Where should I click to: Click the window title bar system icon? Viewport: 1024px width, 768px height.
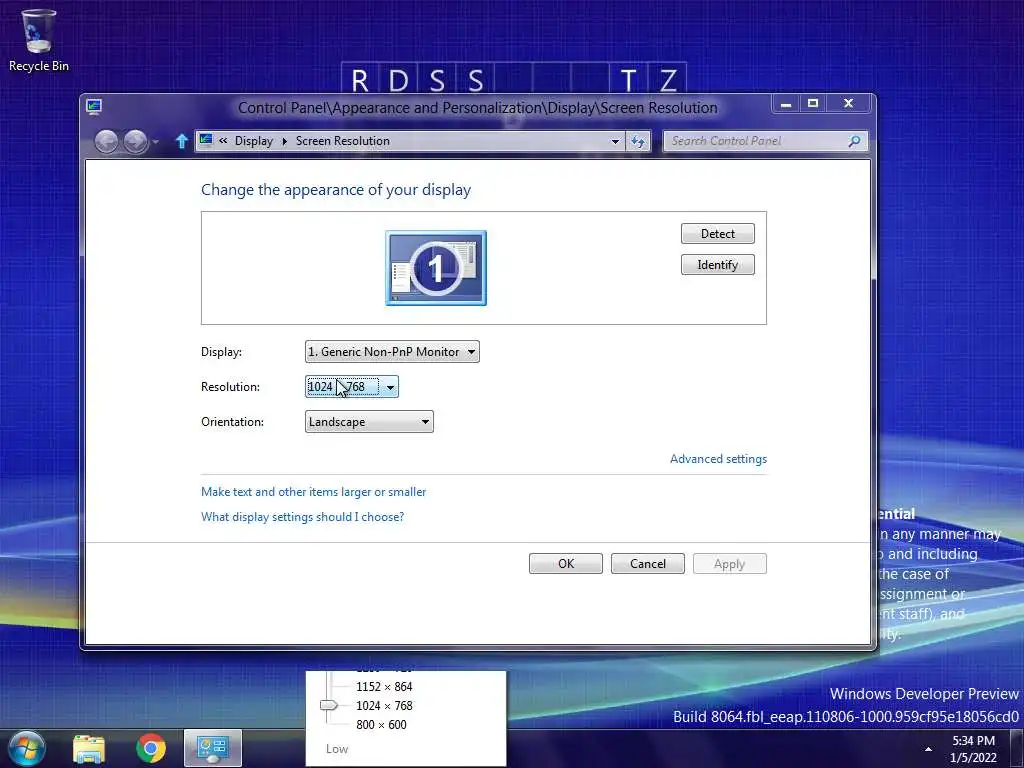(x=94, y=106)
